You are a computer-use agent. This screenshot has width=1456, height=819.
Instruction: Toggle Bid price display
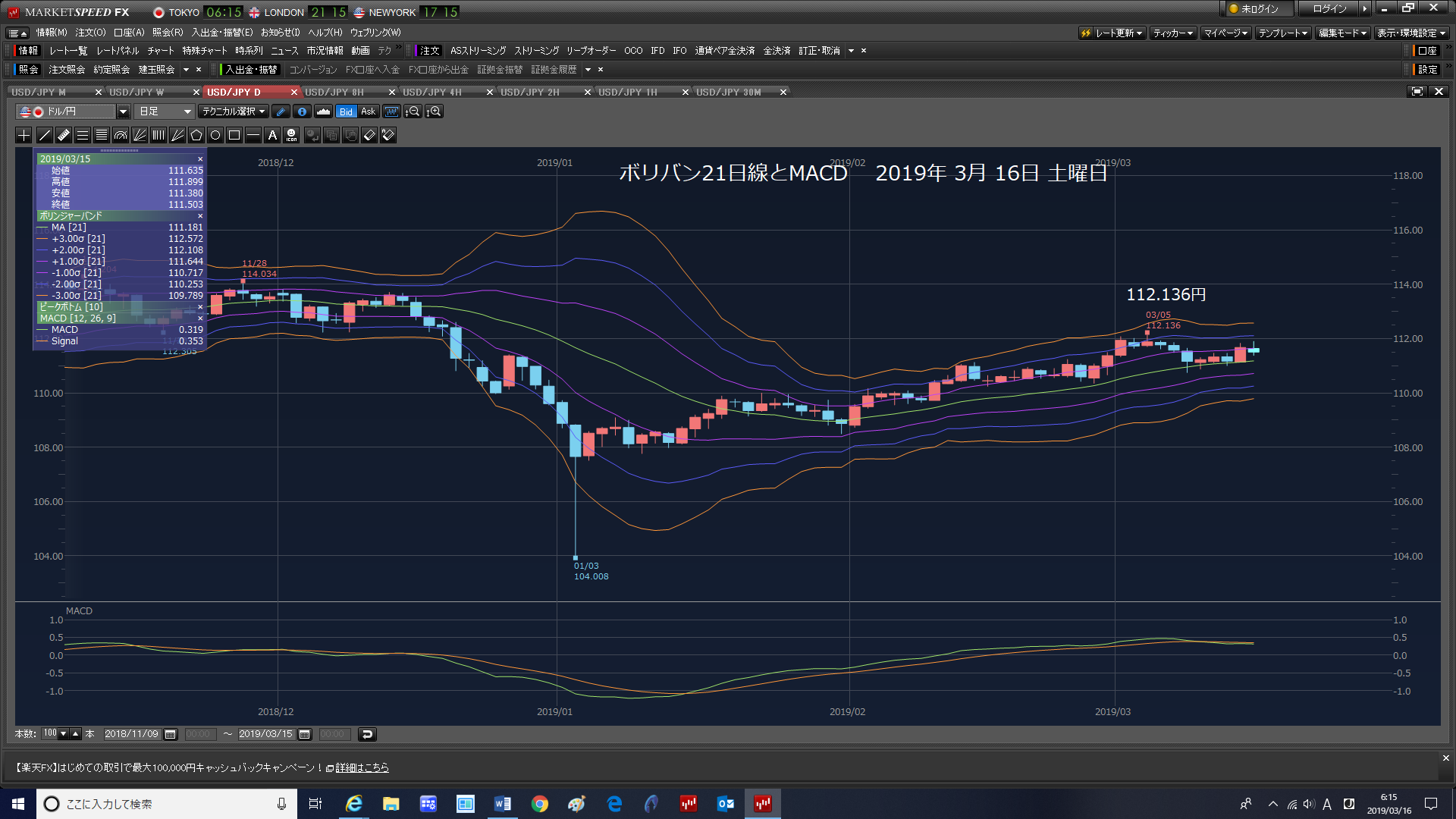346,111
